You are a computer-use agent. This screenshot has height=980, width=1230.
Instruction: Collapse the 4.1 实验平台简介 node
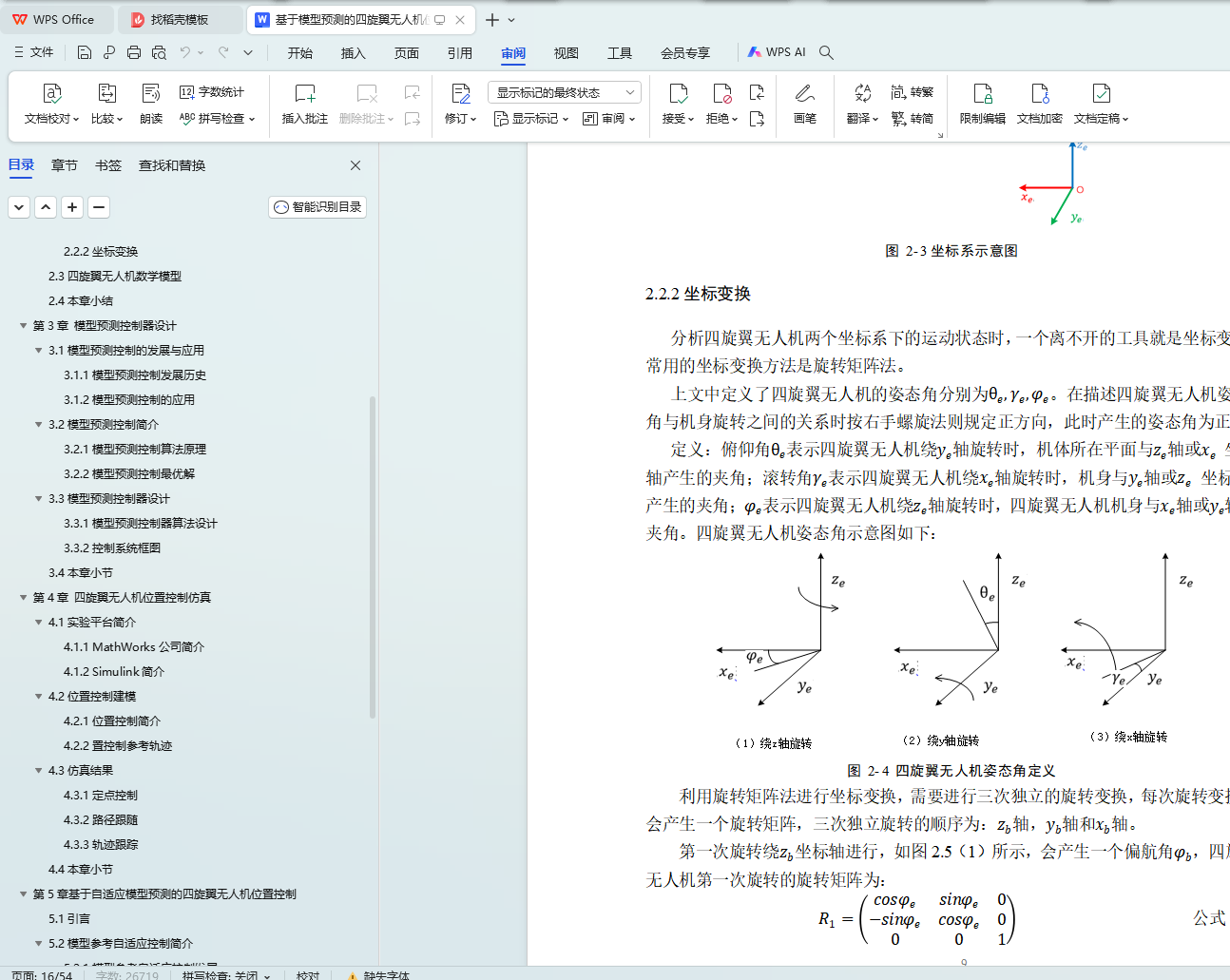click(39, 622)
